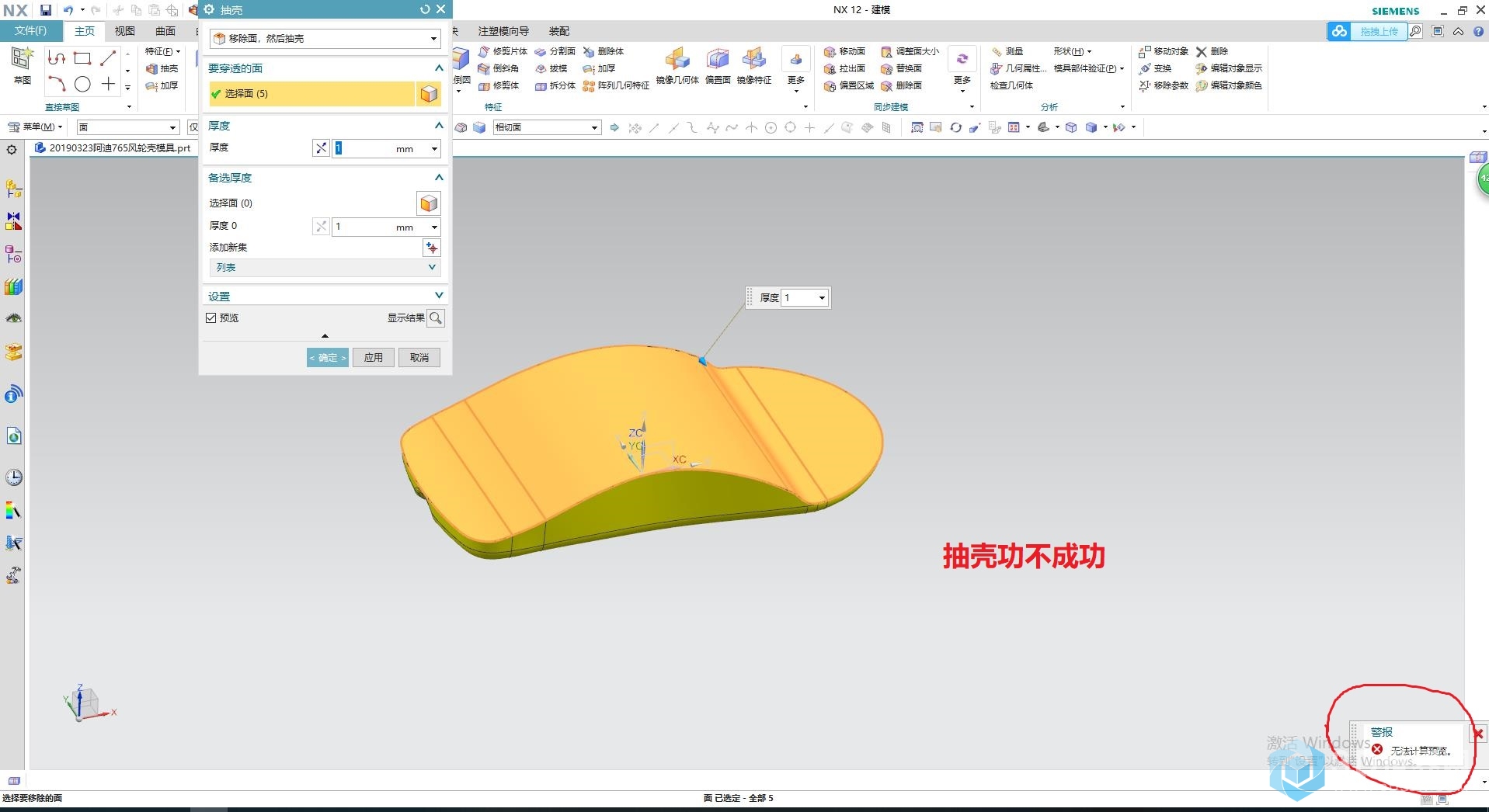Viewport: 1489px width, 812px height.
Task: Click the 编辑对象显示 edit object display tool
Action: (x=1229, y=68)
